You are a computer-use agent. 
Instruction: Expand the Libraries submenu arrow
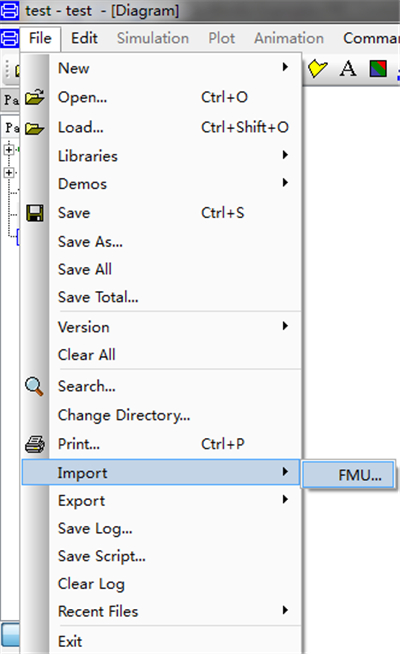(285, 155)
